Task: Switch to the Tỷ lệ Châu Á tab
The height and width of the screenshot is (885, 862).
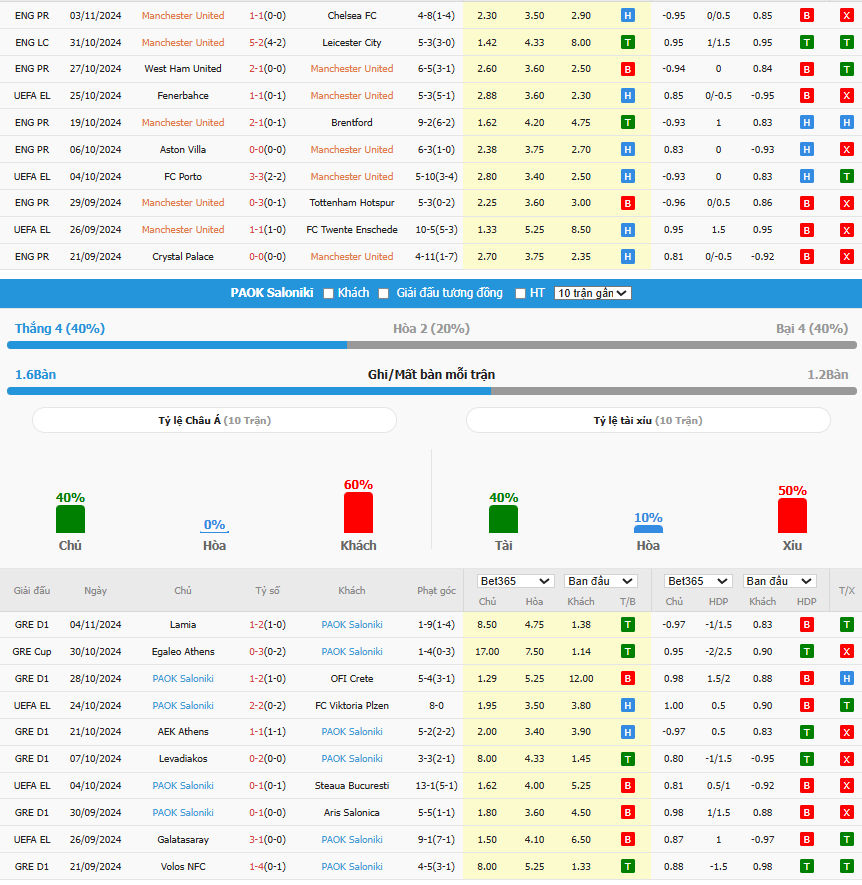Action: [215, 420]
